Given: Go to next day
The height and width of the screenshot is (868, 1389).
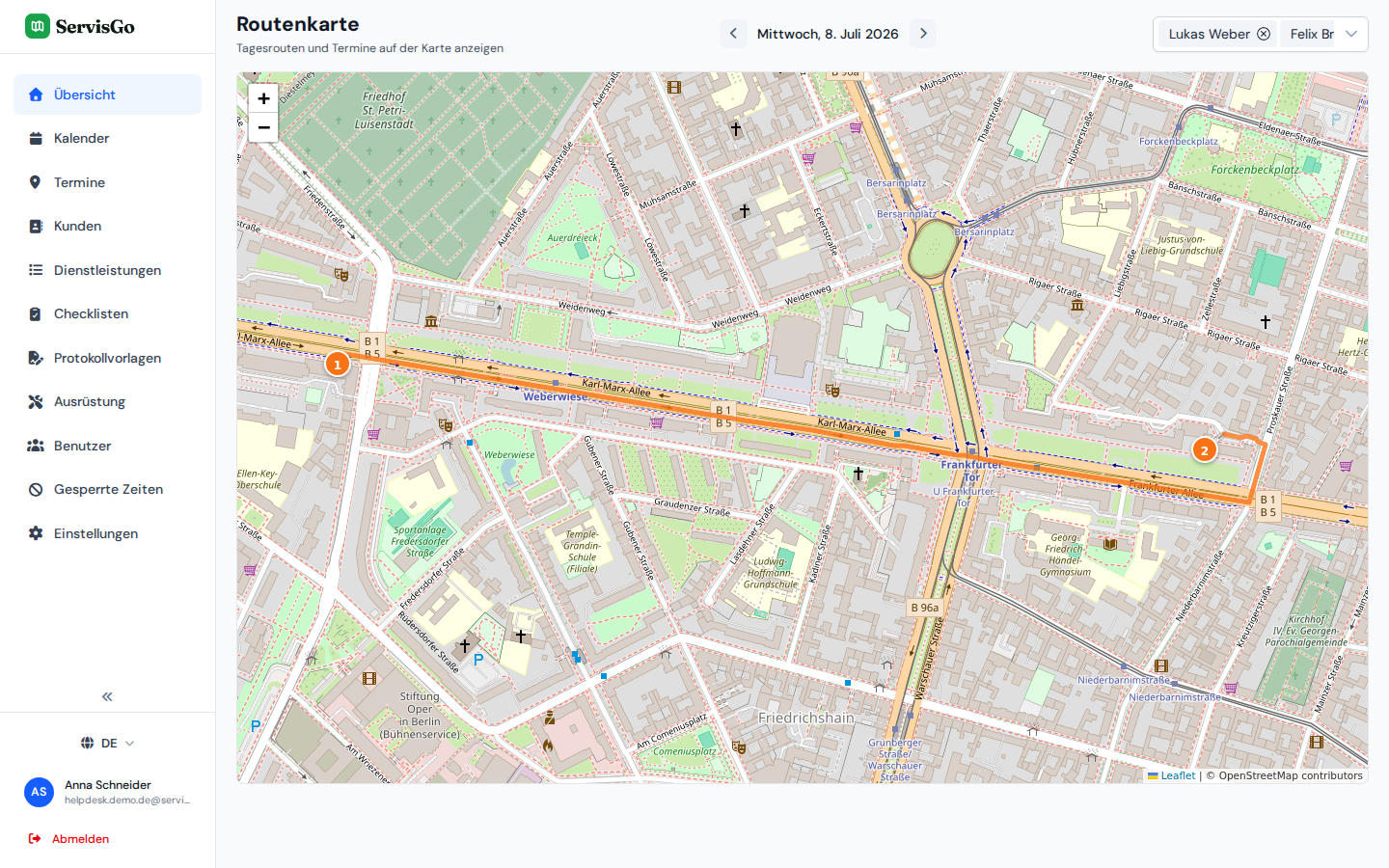Looking at the screenshot, I should [923, 34].
